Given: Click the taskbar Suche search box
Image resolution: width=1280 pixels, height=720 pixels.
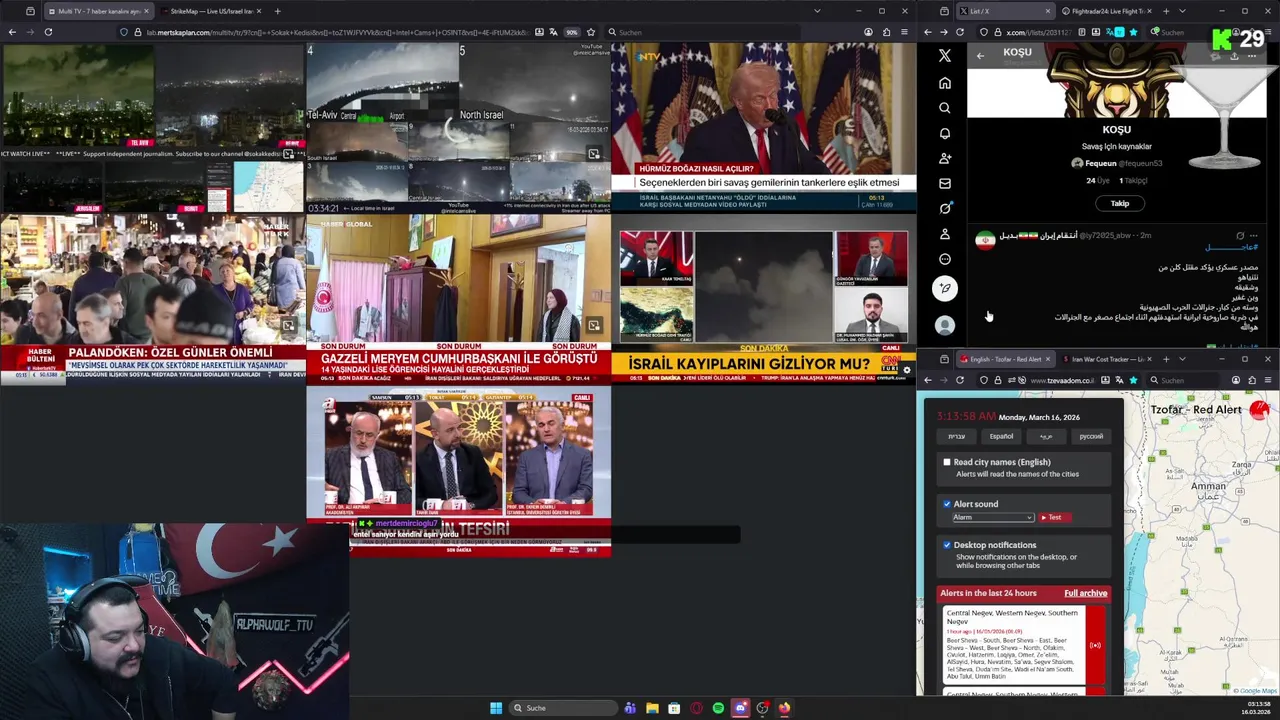Looking at the screenshot, I should tap(563, 708).
